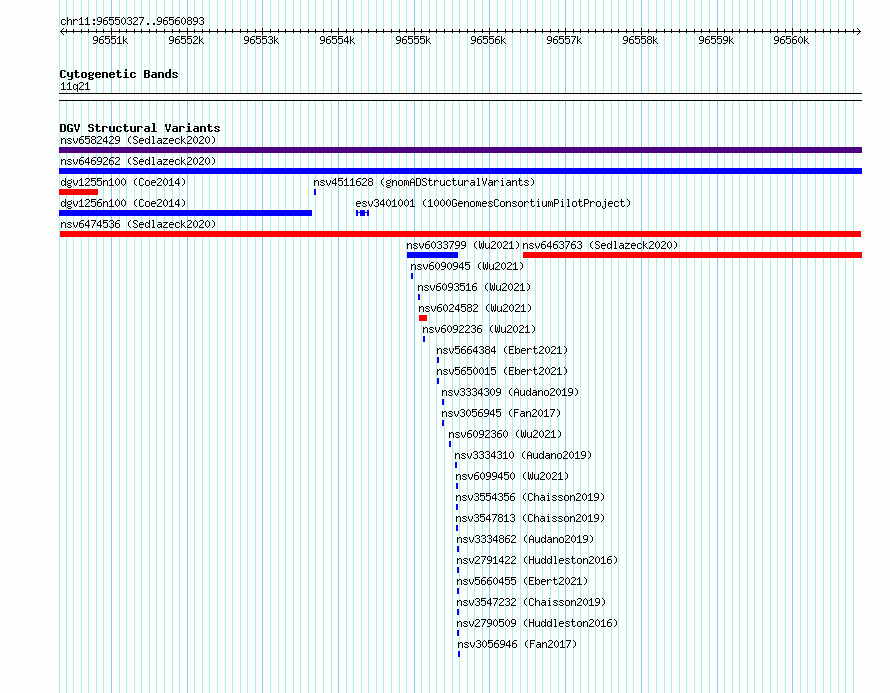Open nsv5660455 (Ebert2021) label
This screenshot has height=693, width=890.
pos(522,581)
